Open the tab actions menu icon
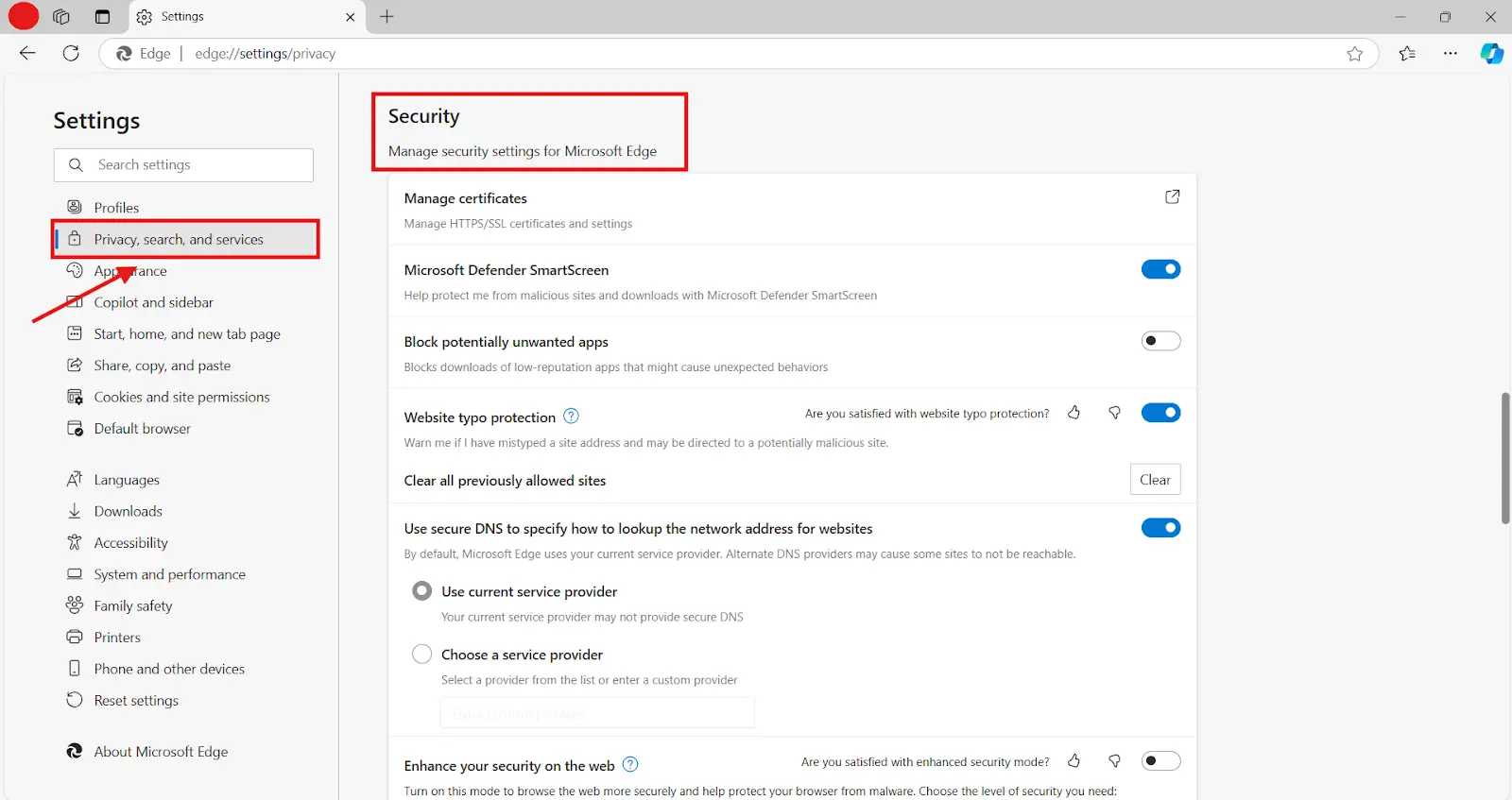 (x=102, y=17)
